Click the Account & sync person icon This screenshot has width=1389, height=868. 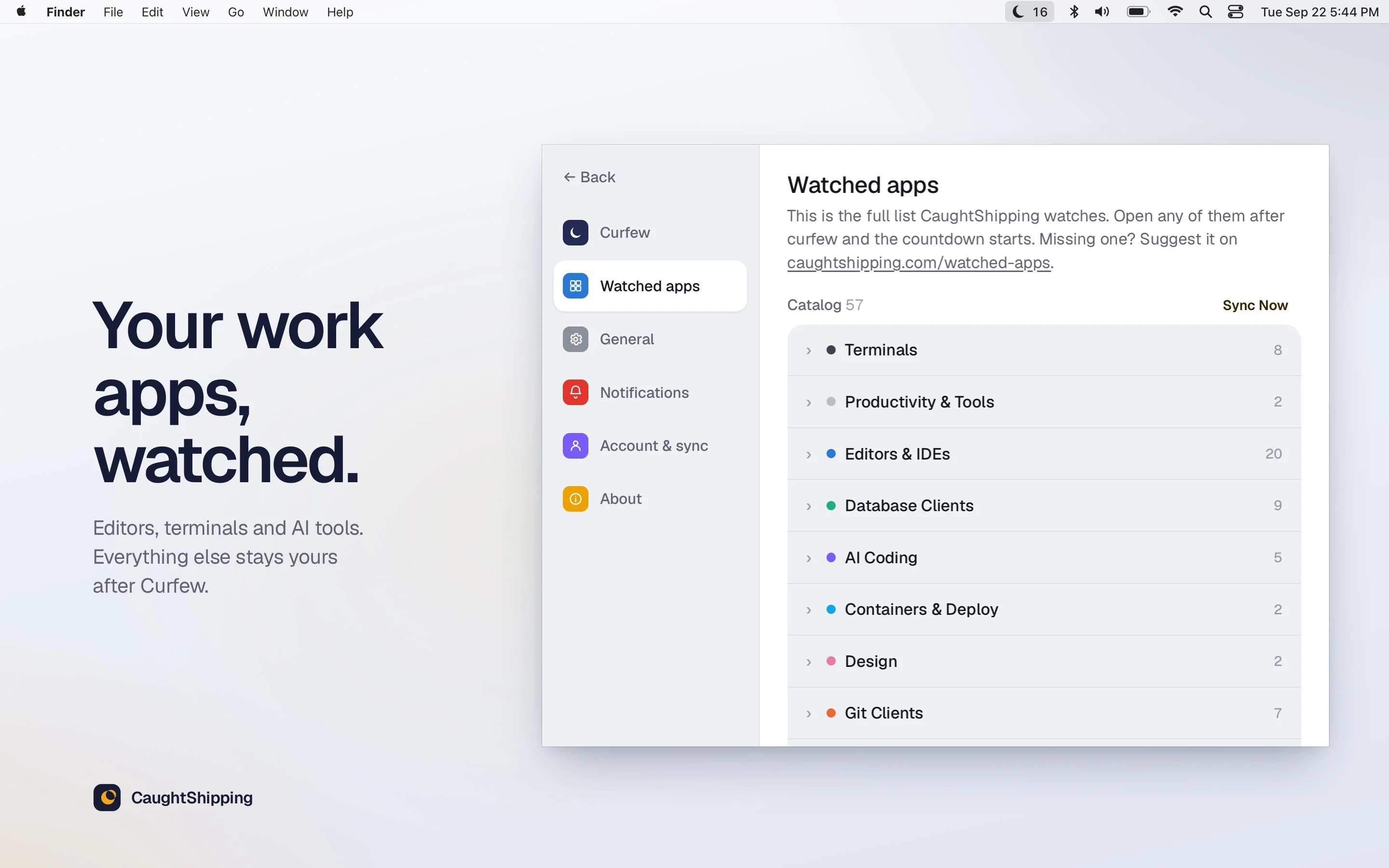(575, 446)
